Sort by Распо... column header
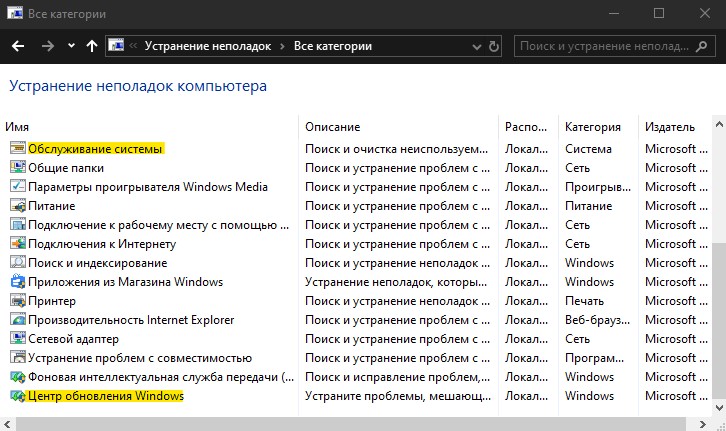The image size is (726, 431). [x=526, y=127]
